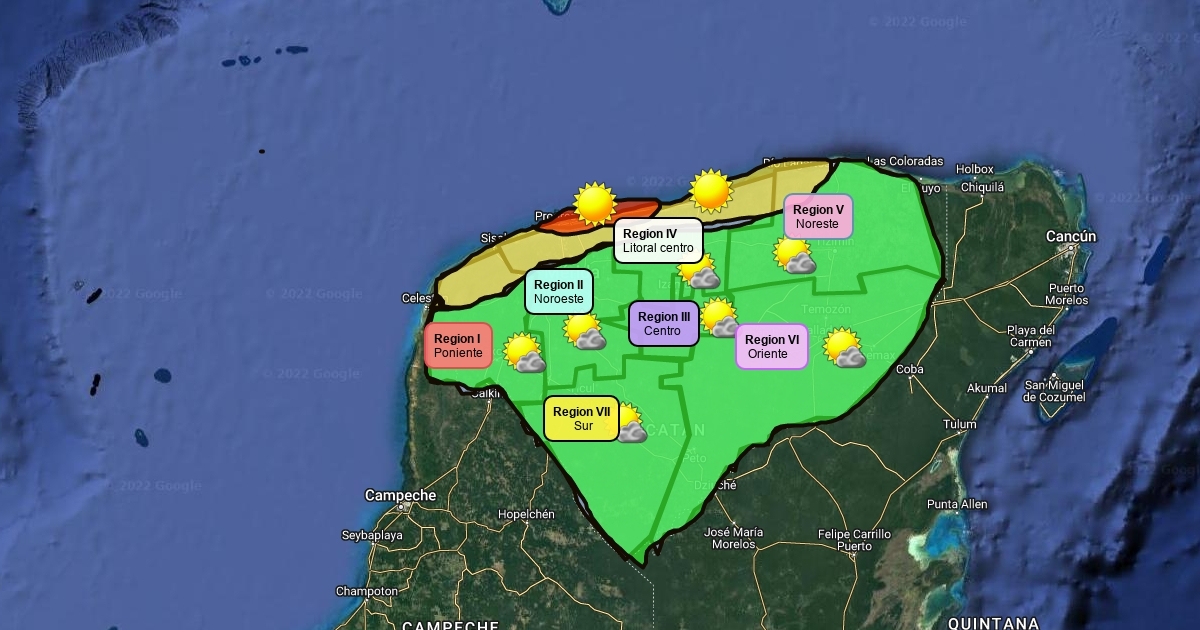Click the Campeche city label on the map

400,495
